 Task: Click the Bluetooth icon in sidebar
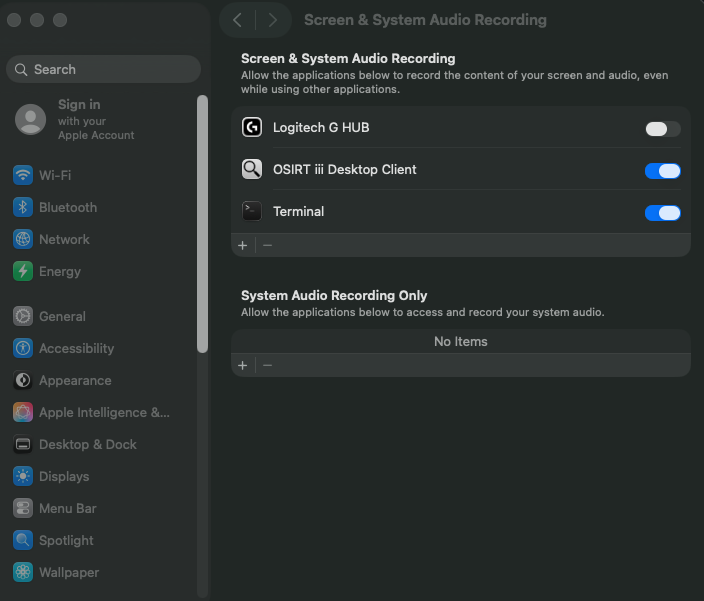coord(23,207)
